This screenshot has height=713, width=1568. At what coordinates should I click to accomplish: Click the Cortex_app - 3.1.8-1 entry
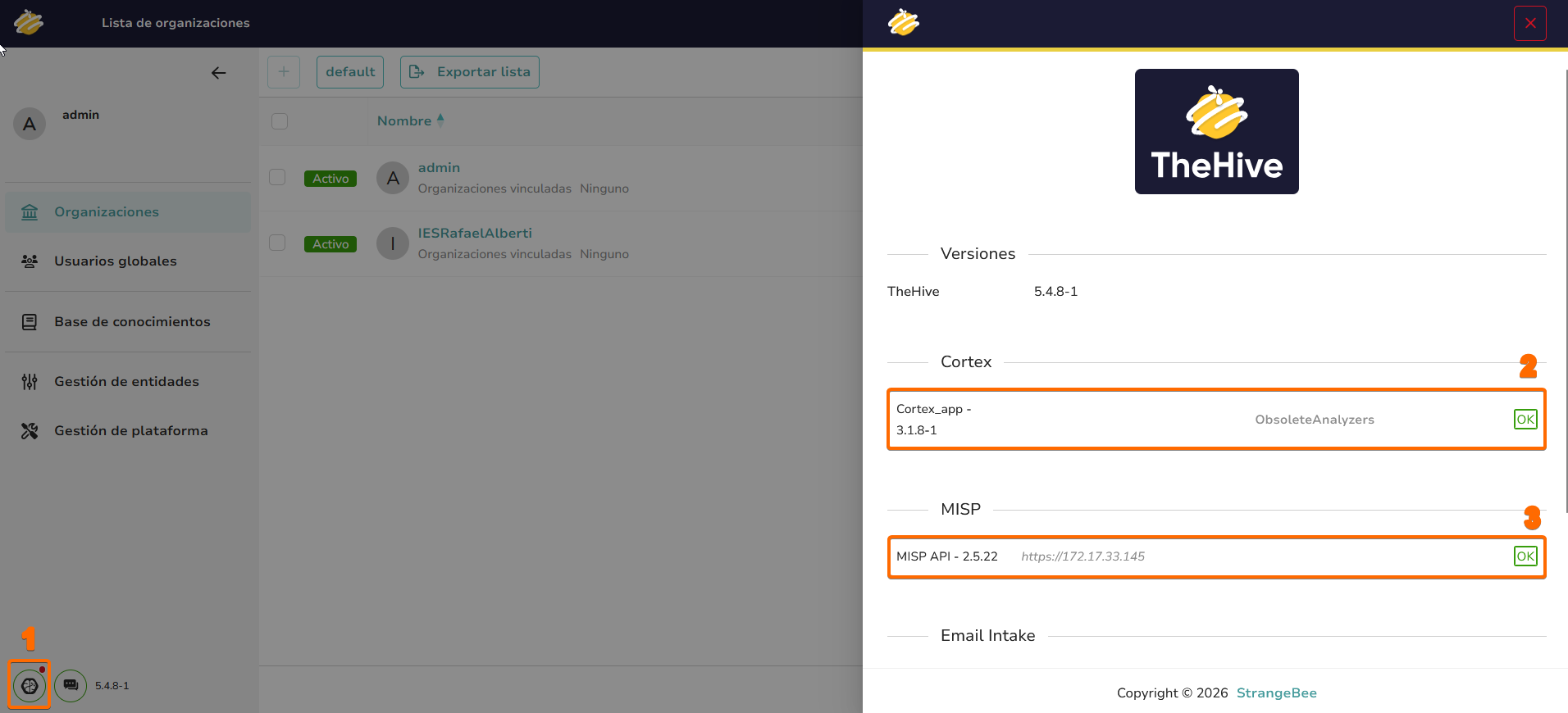tap(933, 420)
